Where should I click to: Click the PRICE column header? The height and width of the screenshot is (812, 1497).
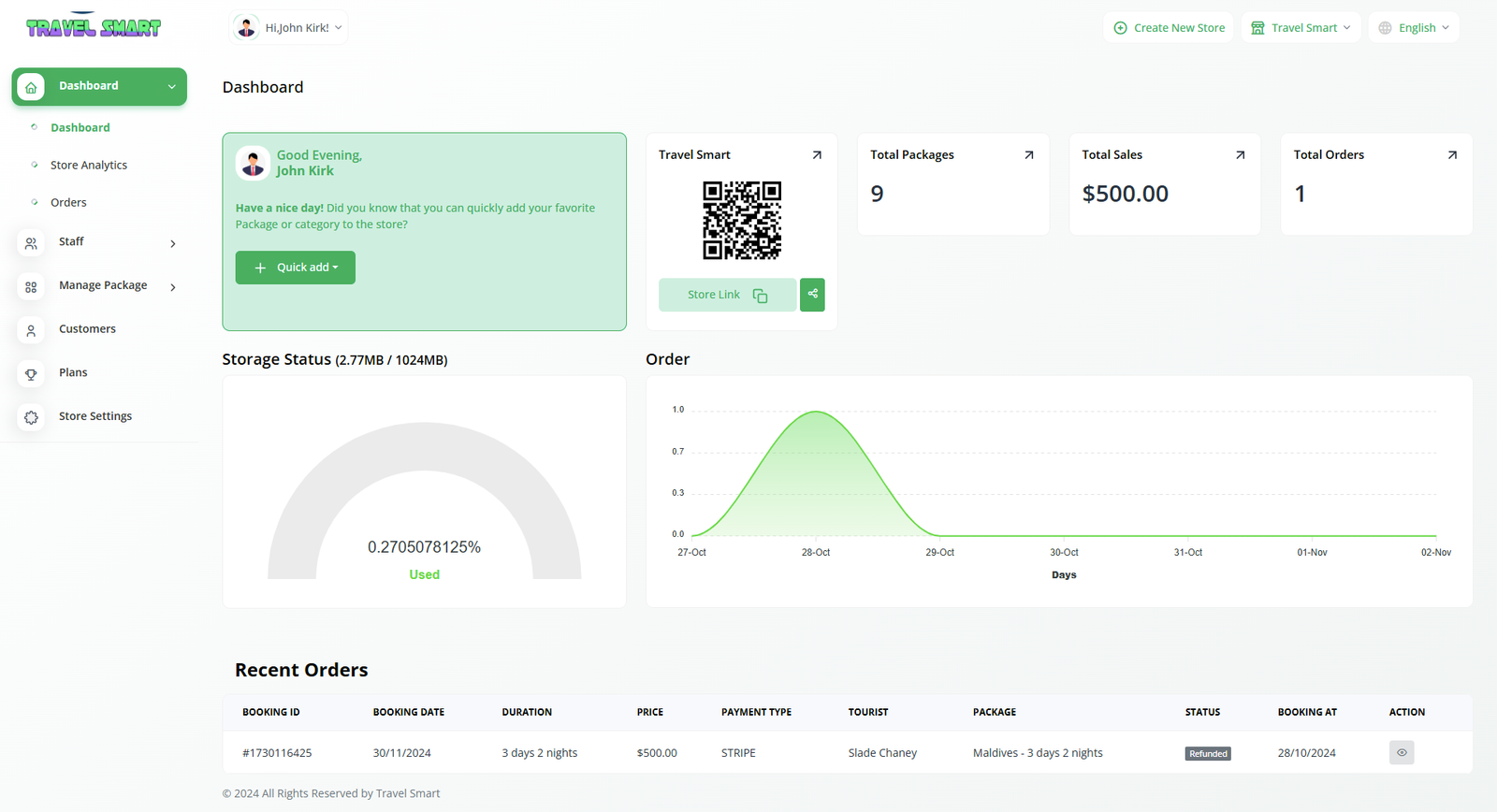click(x=650, y=713)
